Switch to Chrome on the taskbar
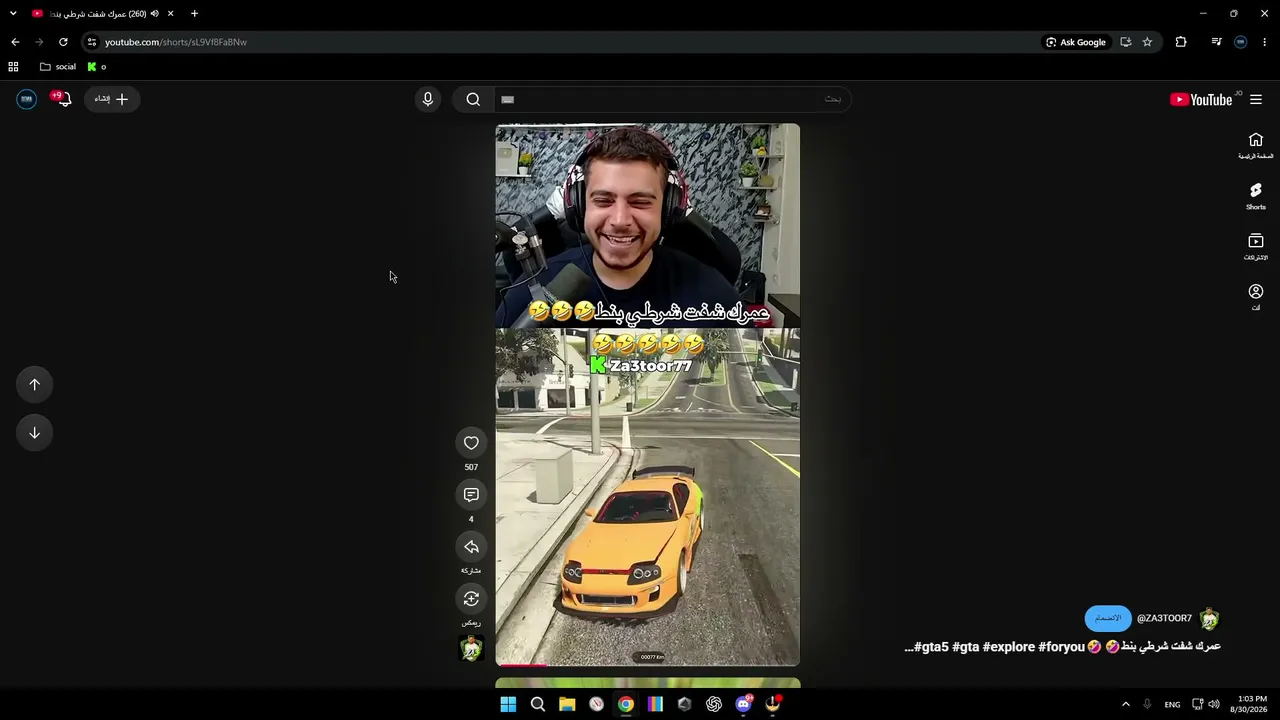The width and height of the screenshot is (1280, 720). coord(625,704)
